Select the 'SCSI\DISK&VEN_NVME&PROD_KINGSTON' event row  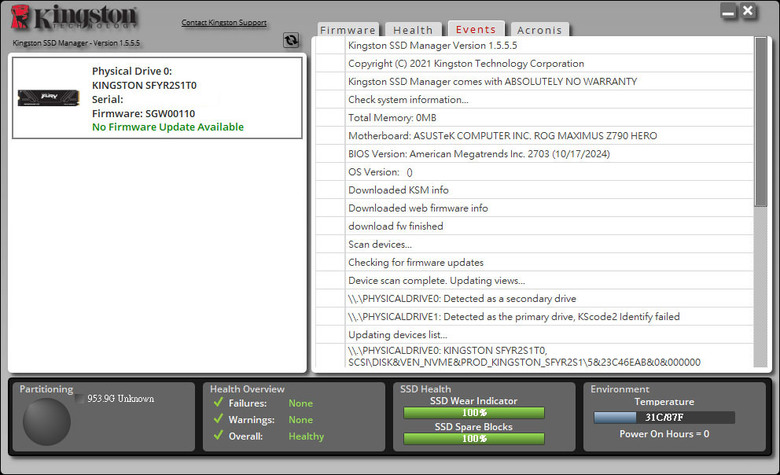[x=534, y=356]
